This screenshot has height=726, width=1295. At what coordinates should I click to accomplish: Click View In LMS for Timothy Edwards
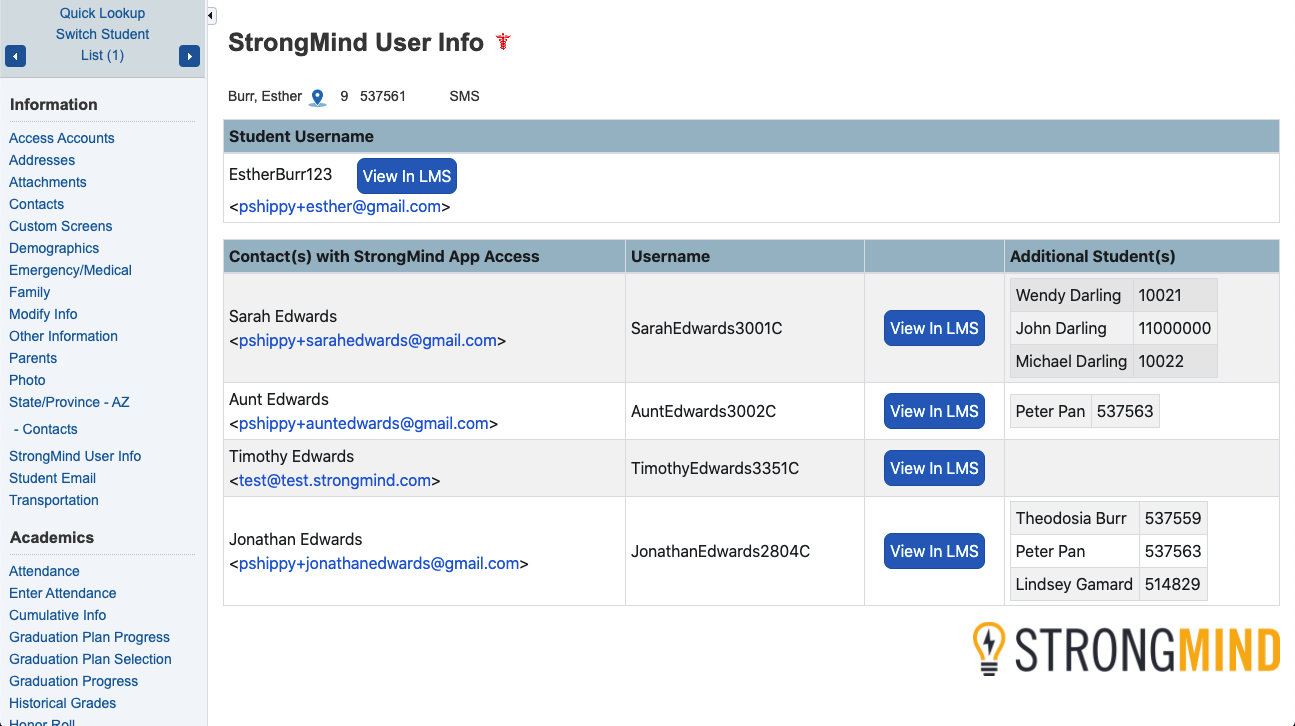point(934,468)
